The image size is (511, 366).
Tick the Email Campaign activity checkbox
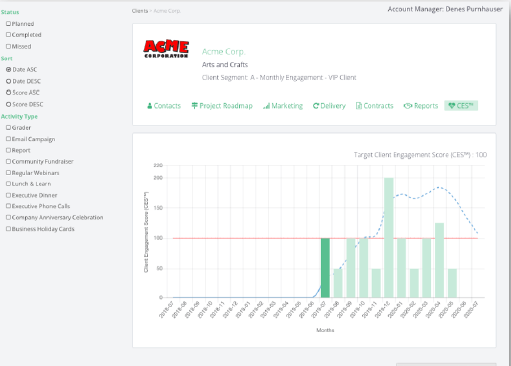[x=8, y=139]
